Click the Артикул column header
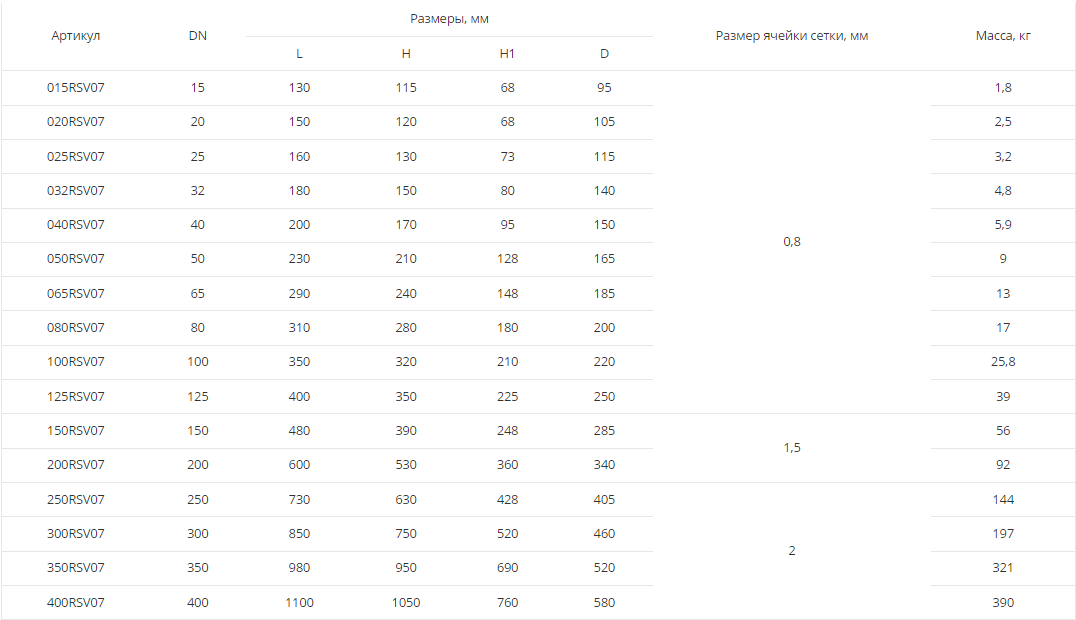The image size is (1076, 620). [x=76, y=36]
